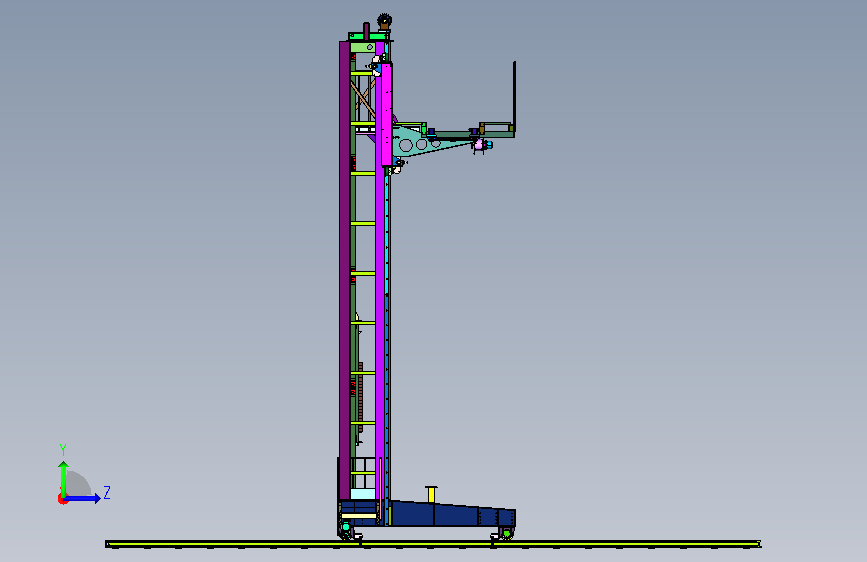Click the blue Z axis arrow
The height and width of the screenshot is (562, 867).
click(x=83, y=498)
